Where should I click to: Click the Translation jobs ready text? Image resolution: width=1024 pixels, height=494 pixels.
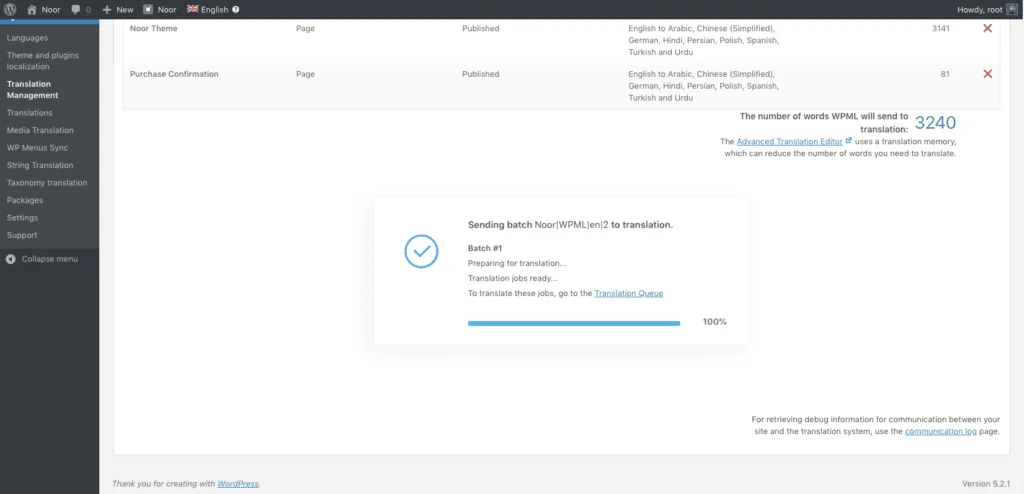click(x=513, y=278)
